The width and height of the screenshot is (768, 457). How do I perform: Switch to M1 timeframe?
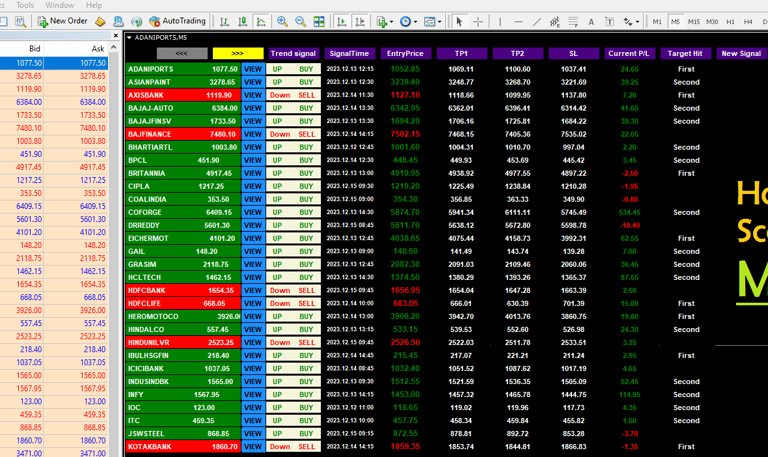pos(657,22)
